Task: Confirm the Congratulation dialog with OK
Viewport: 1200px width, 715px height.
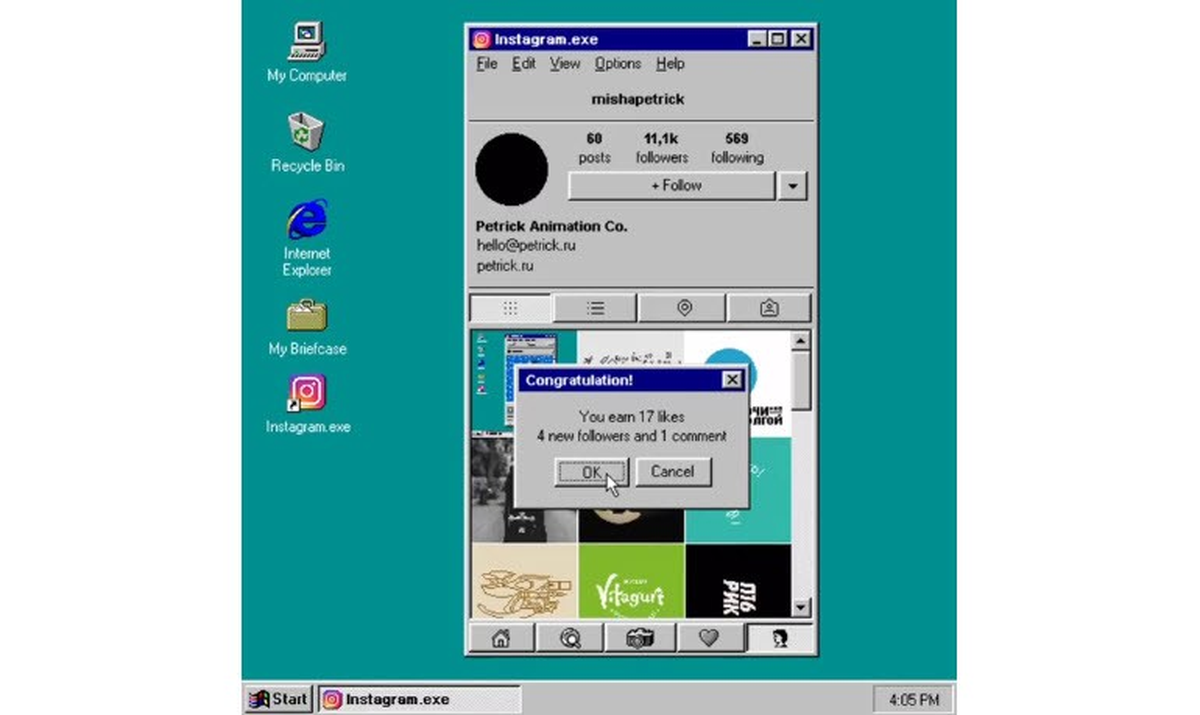Action: pos(591,472)
